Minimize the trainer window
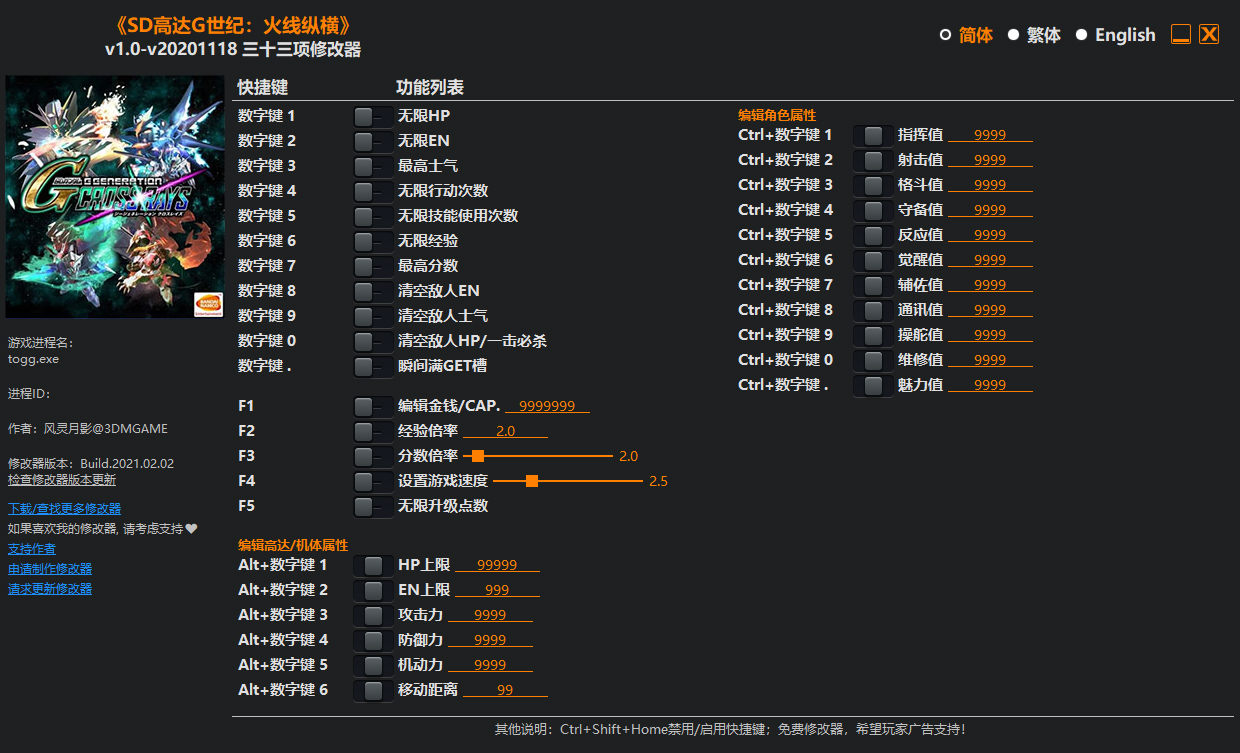The image size is (1240, 753). tap(1181, 34)
